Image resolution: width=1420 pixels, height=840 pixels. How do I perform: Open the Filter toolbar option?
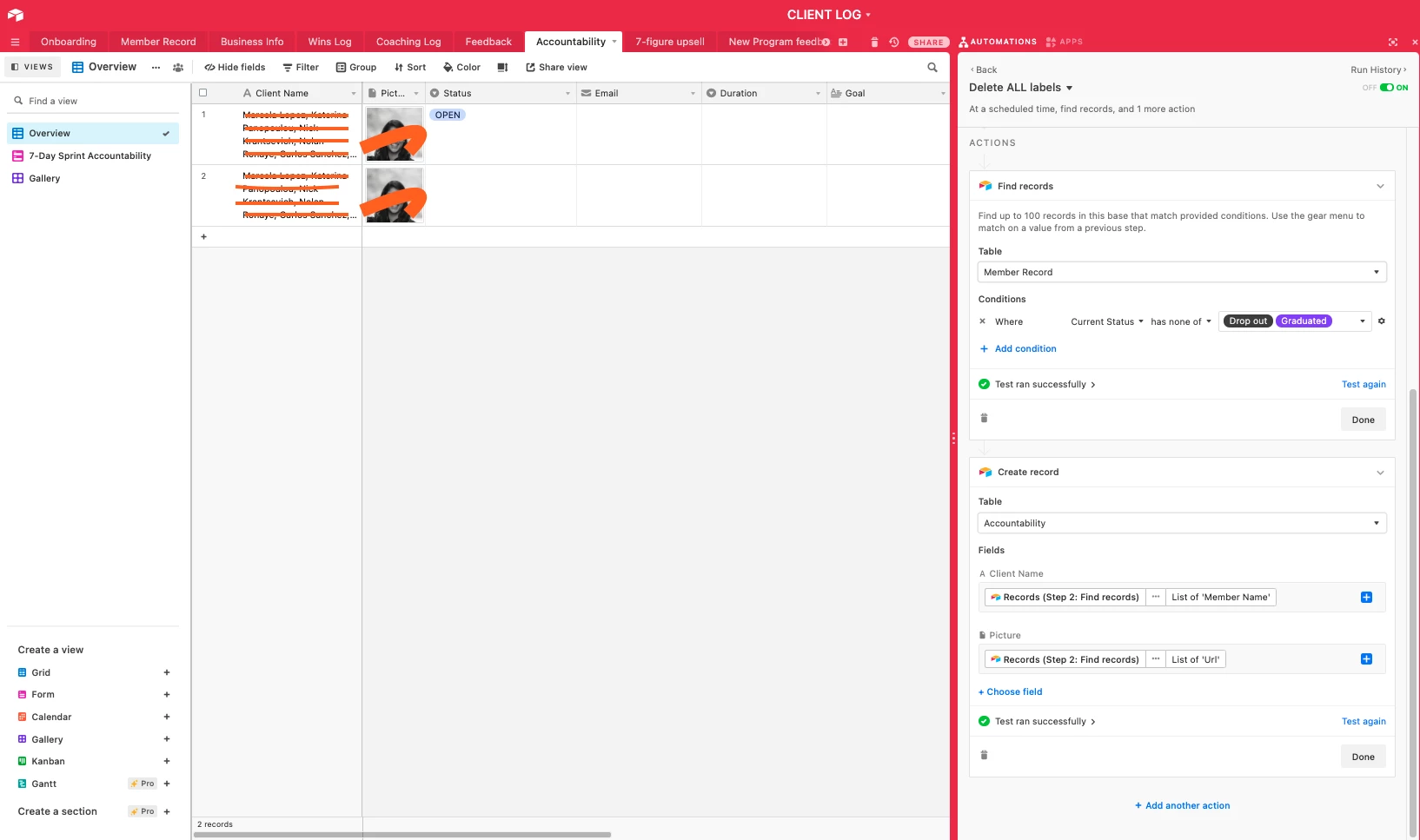301,67
